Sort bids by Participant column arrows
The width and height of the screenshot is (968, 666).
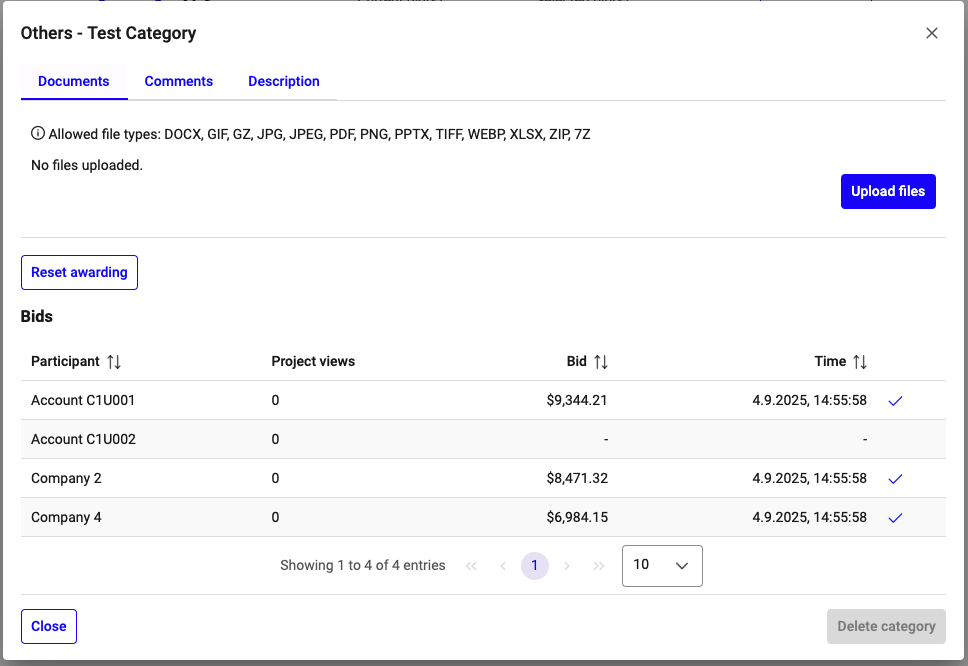pyautogui.click(x=114, y=361)
